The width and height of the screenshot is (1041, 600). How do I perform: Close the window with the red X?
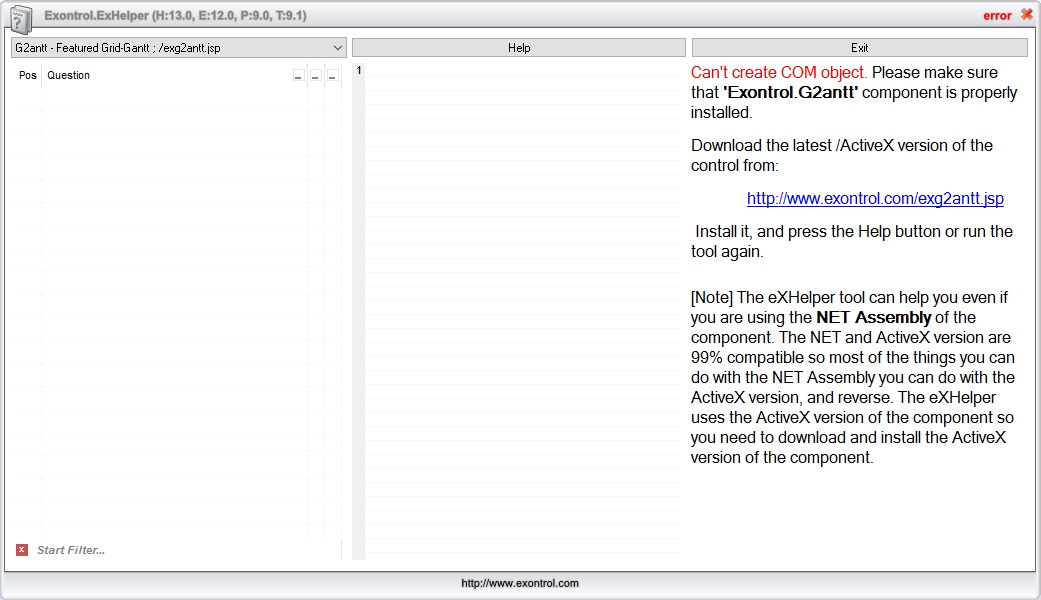[x=1027, y=15]
